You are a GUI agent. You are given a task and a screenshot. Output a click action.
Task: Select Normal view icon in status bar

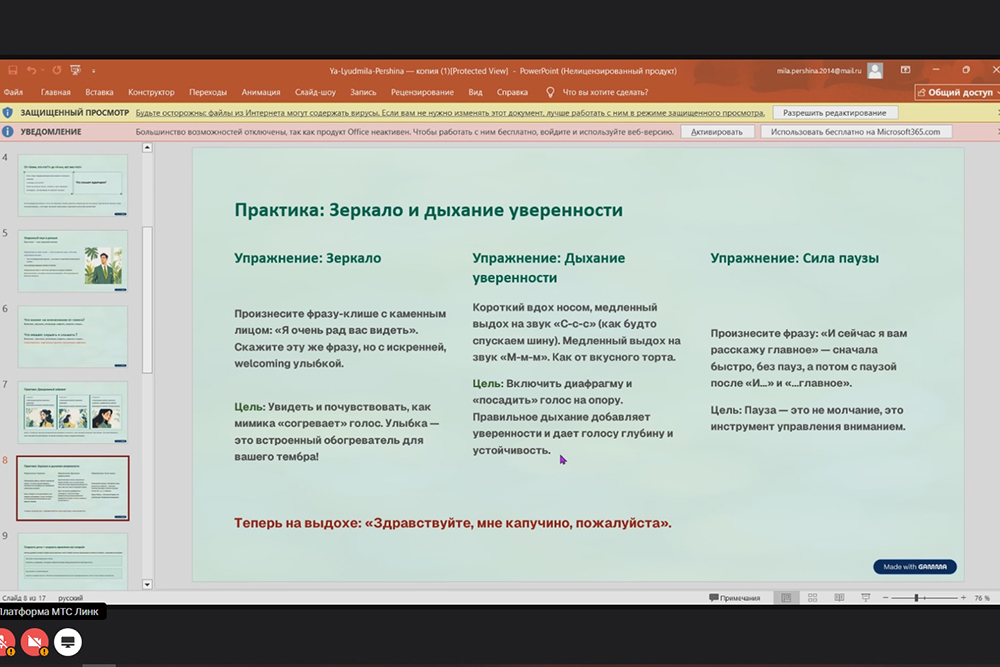(x=786, y=598)
